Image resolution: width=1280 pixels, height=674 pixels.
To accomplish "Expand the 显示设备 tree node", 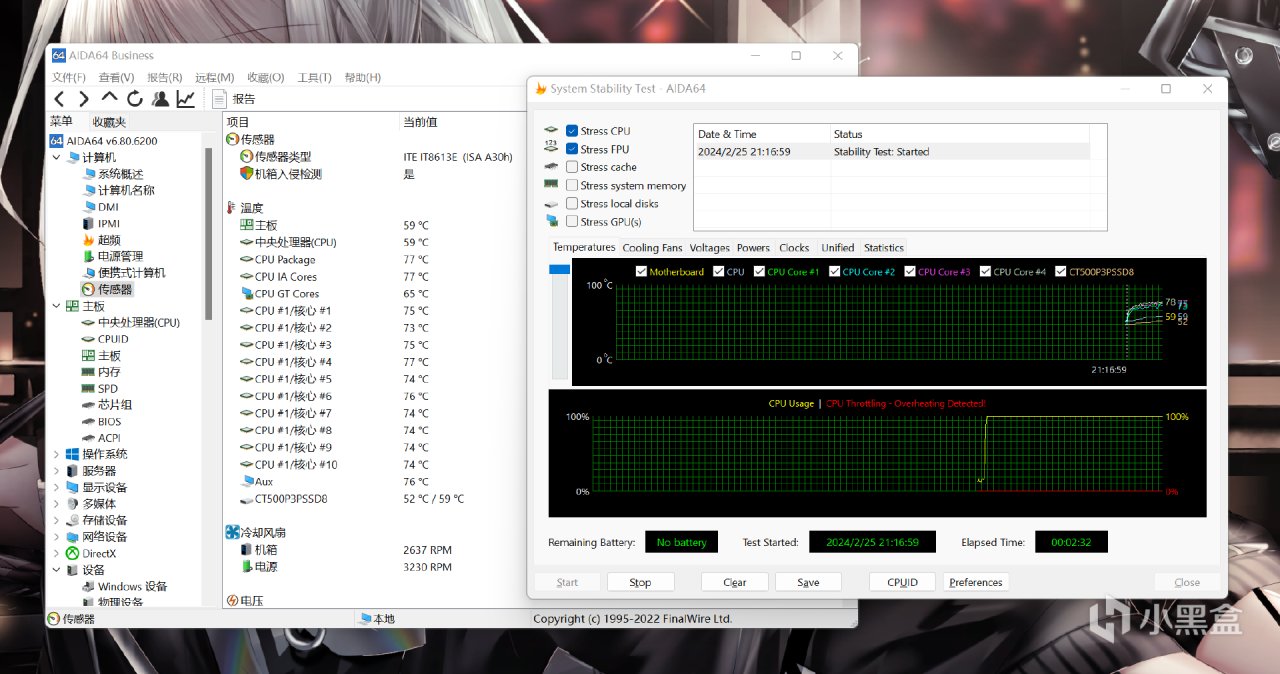I will pos(56,487).
